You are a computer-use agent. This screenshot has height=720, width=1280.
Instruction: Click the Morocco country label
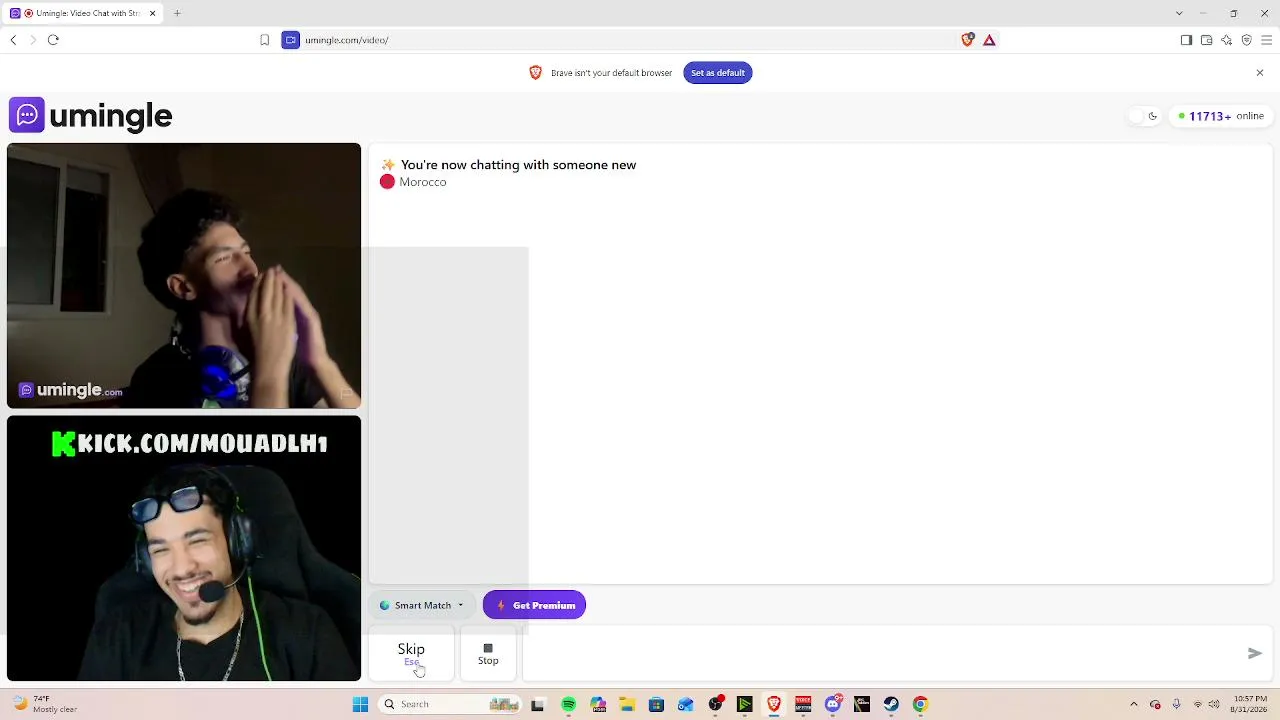[423, 182]
